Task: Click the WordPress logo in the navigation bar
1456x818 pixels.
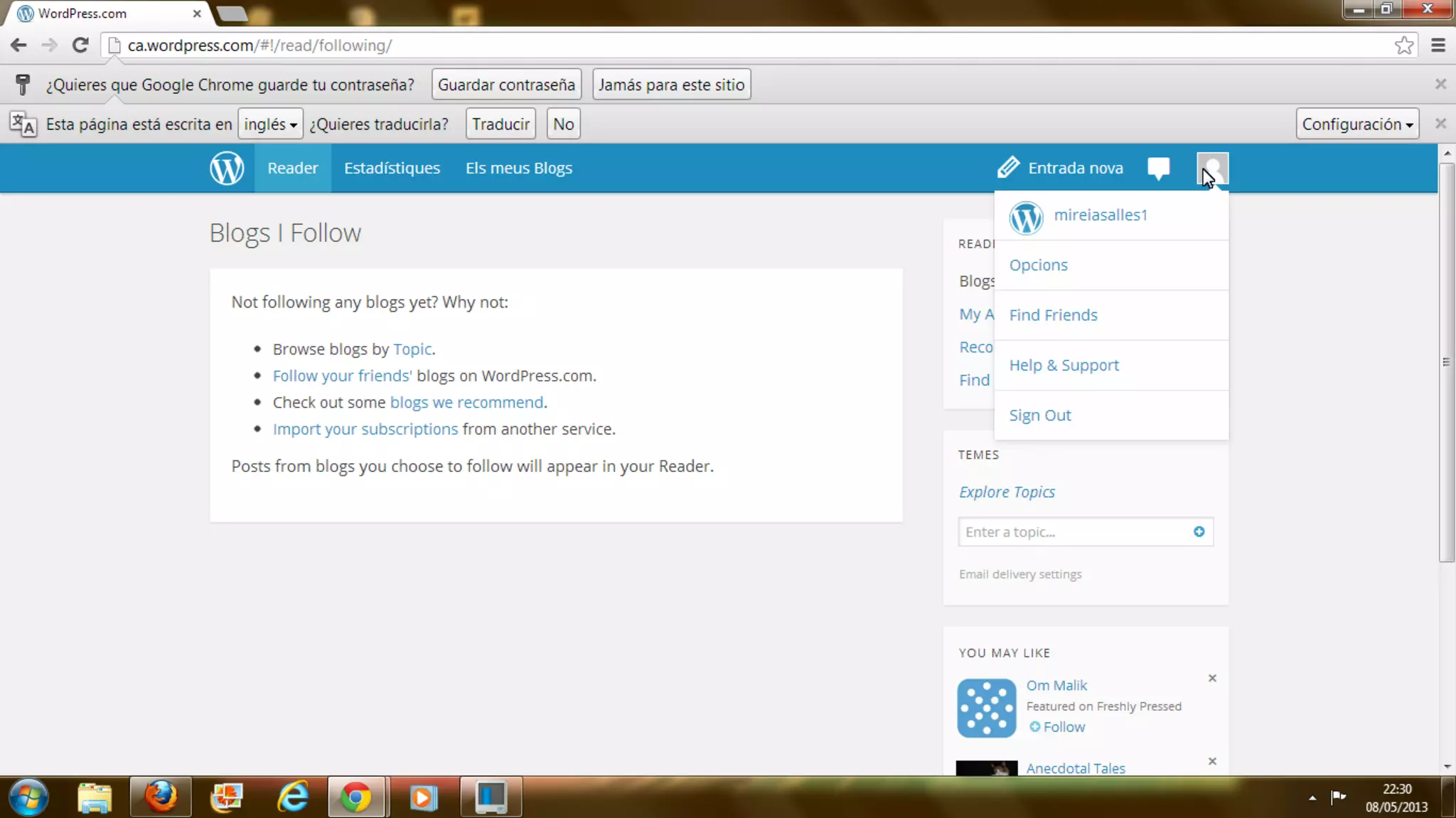Action: click(227, 168)
